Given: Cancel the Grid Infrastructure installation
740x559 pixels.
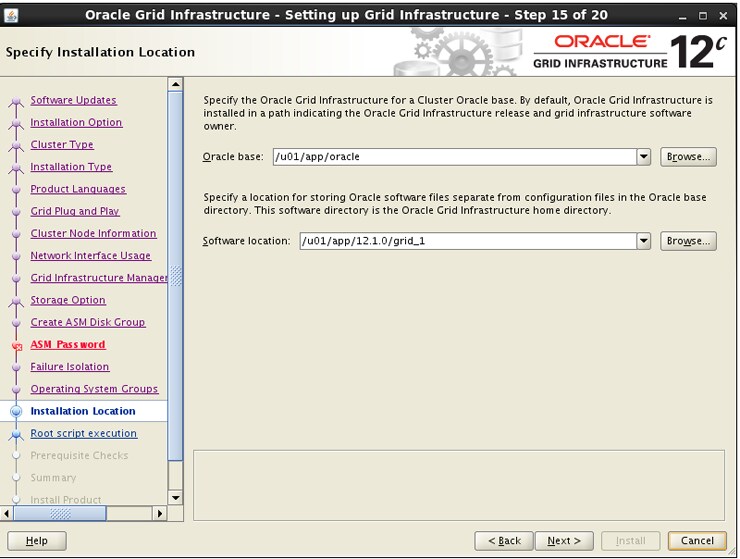Looking at the screenshot, I should [697, 541].
